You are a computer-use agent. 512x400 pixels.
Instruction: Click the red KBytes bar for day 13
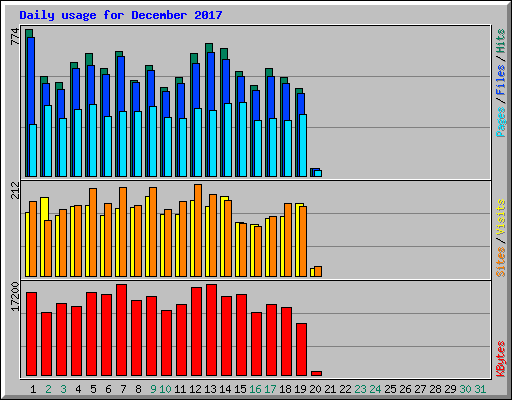[x=211, y=330]
